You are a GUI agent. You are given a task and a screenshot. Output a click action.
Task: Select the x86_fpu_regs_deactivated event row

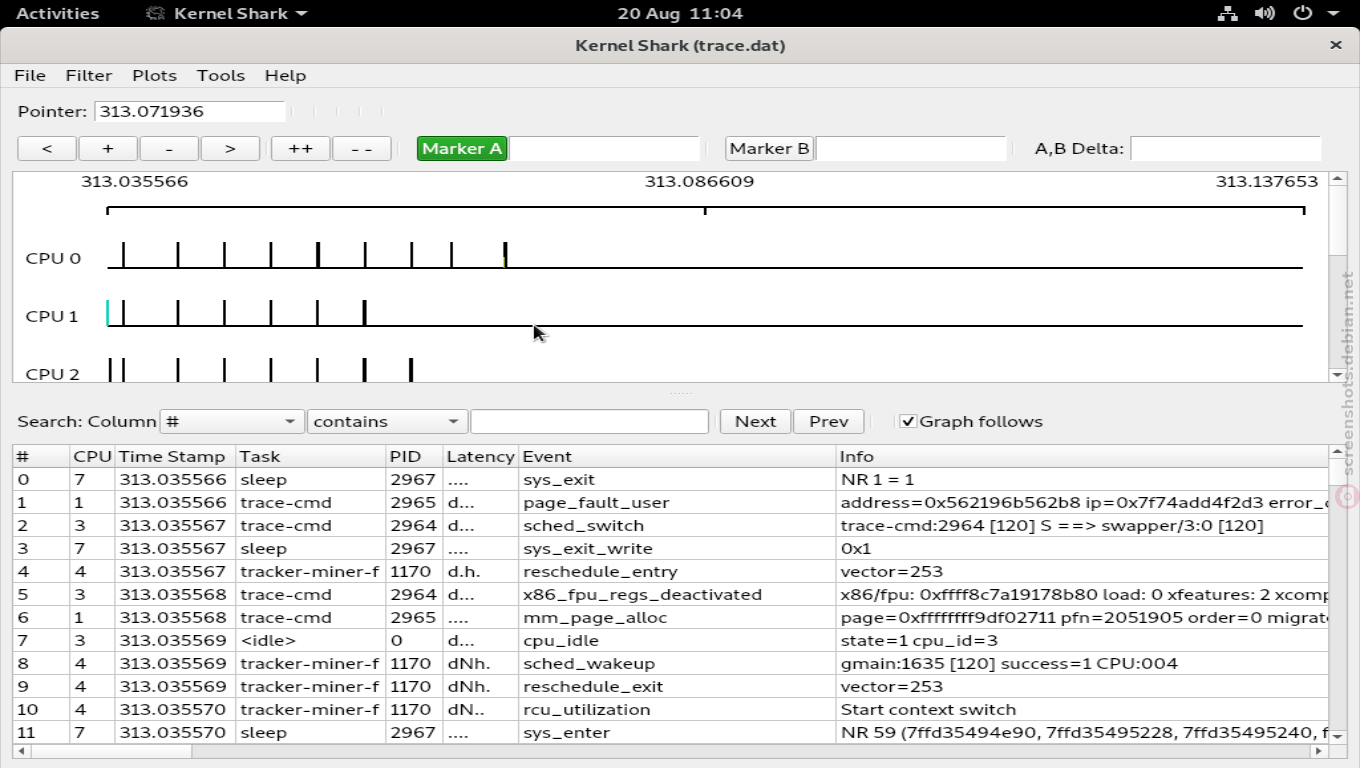(670, 595)
